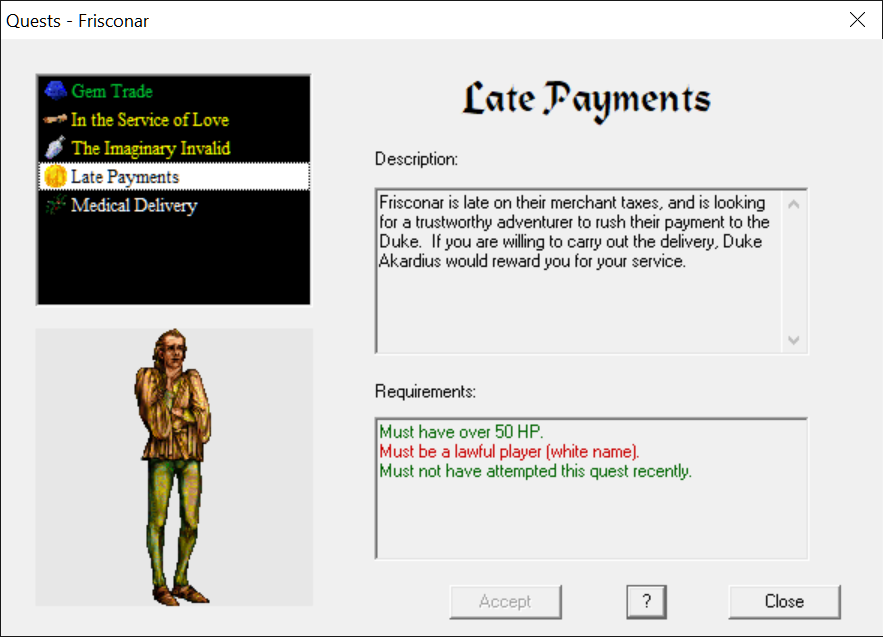
Task: Close the Quests window with the X
Action: click(x=857, y=20)
